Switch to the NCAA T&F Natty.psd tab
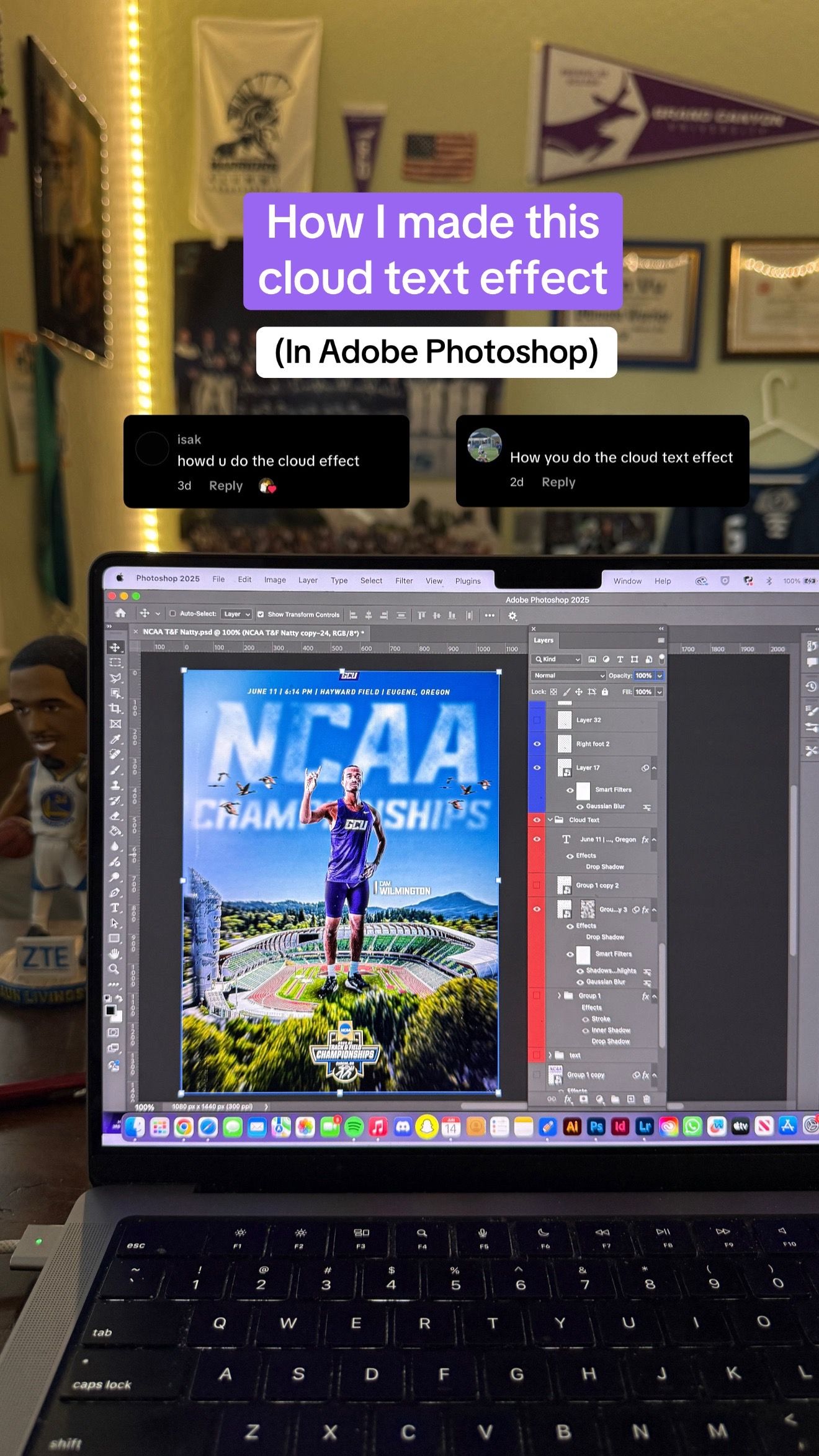This screenshot has height=1456, width=819. [x=251, y=632]
